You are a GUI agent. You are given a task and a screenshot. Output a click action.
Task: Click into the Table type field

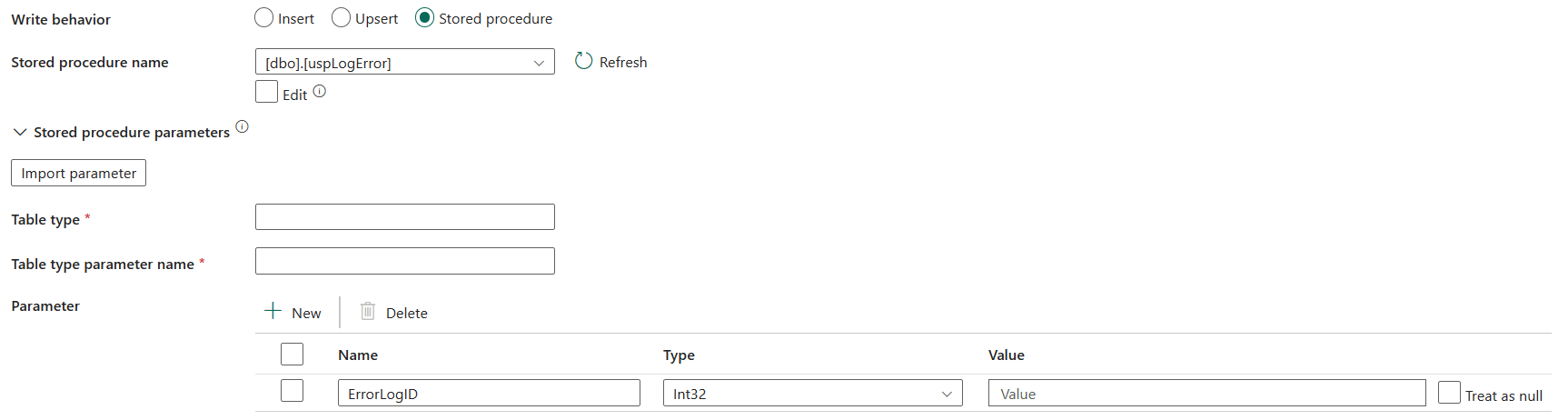[405, 217]
